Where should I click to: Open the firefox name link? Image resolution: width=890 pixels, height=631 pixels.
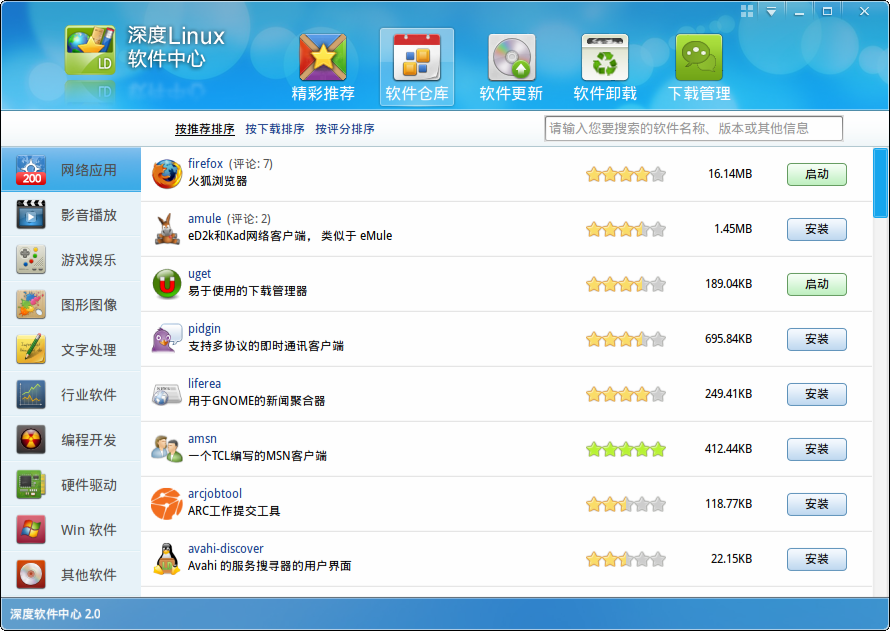coord(205,163)
